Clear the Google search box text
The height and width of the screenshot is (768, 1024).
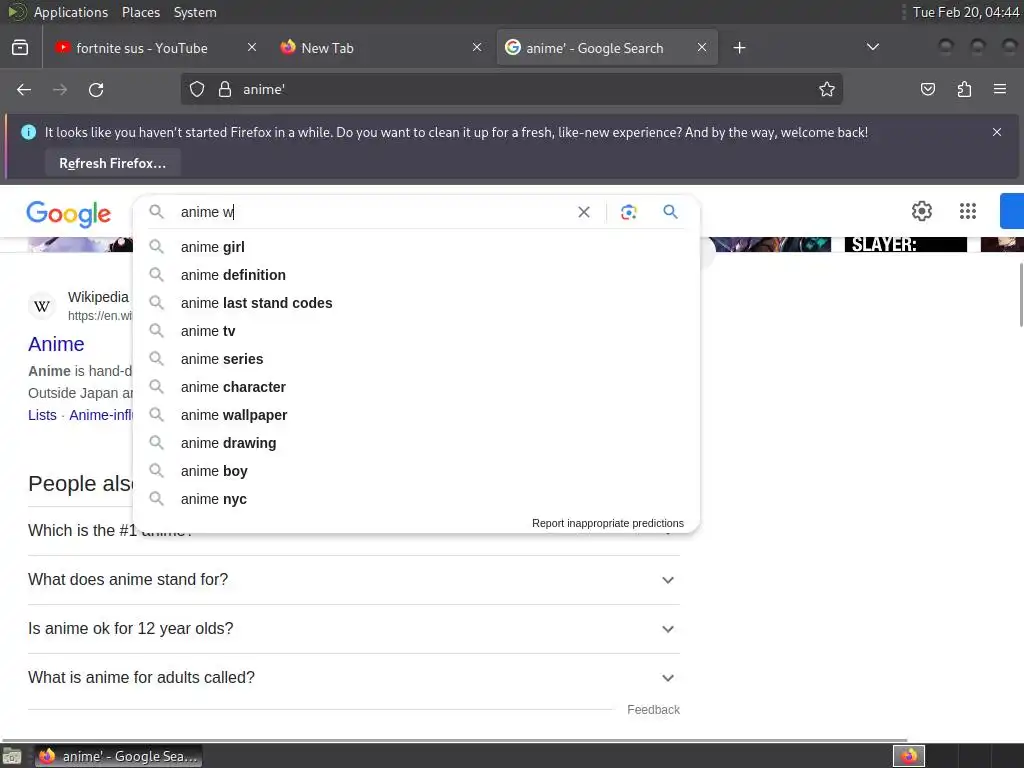[584, 212]
